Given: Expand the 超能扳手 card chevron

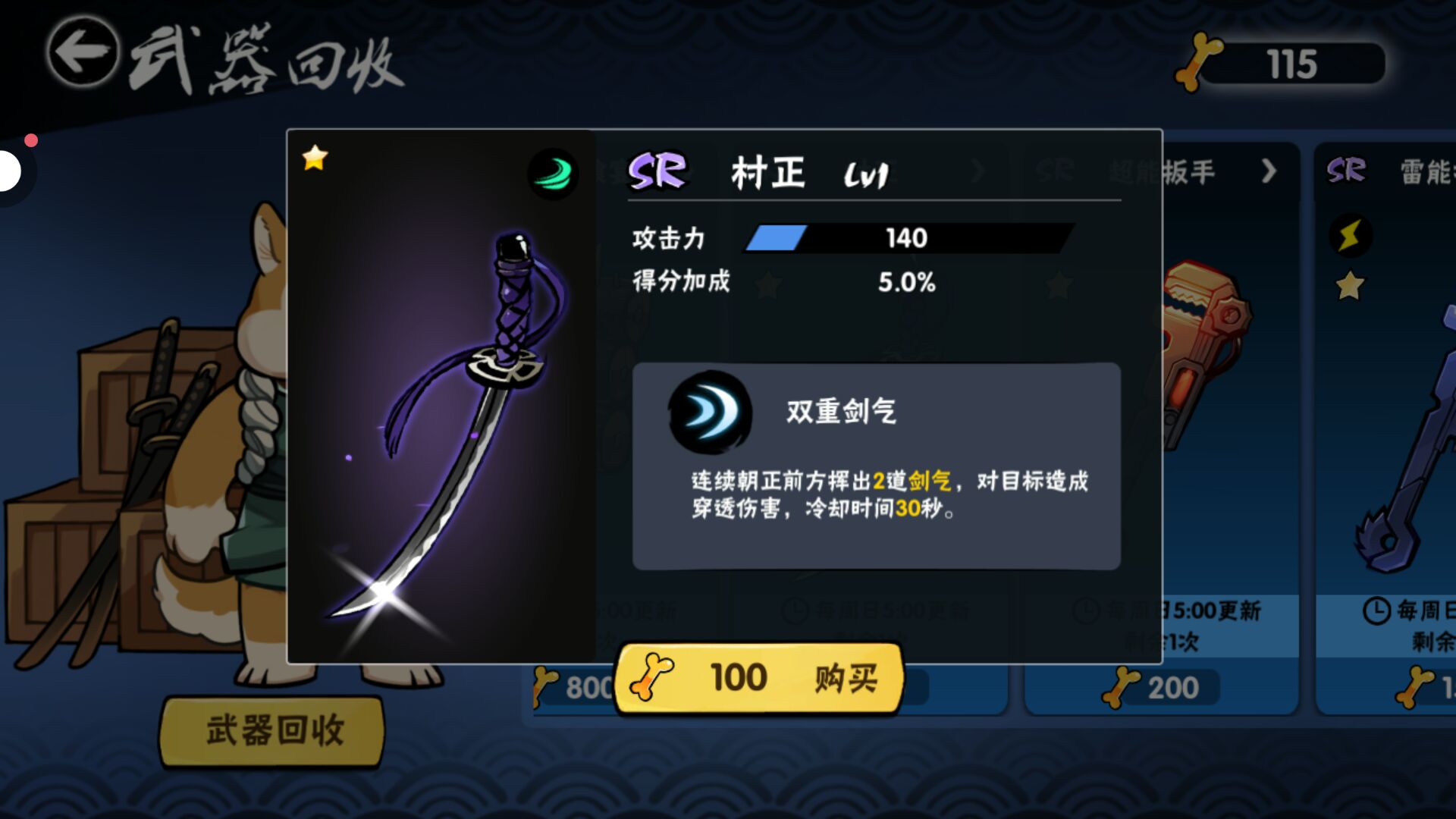Looking at the screenshot, I should tap(1269, 171).
